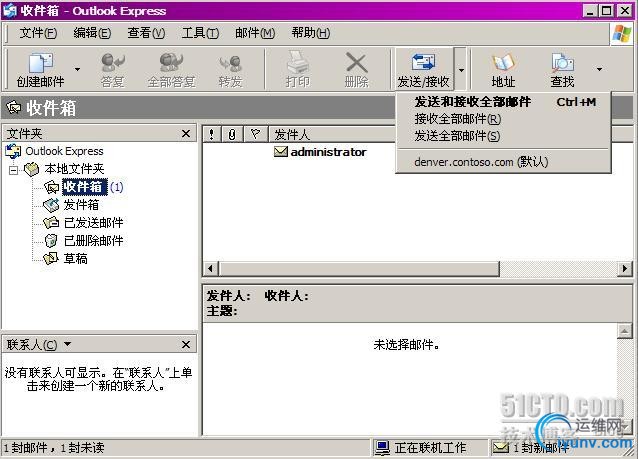Sort by priority column header

[x=212, y=134]
